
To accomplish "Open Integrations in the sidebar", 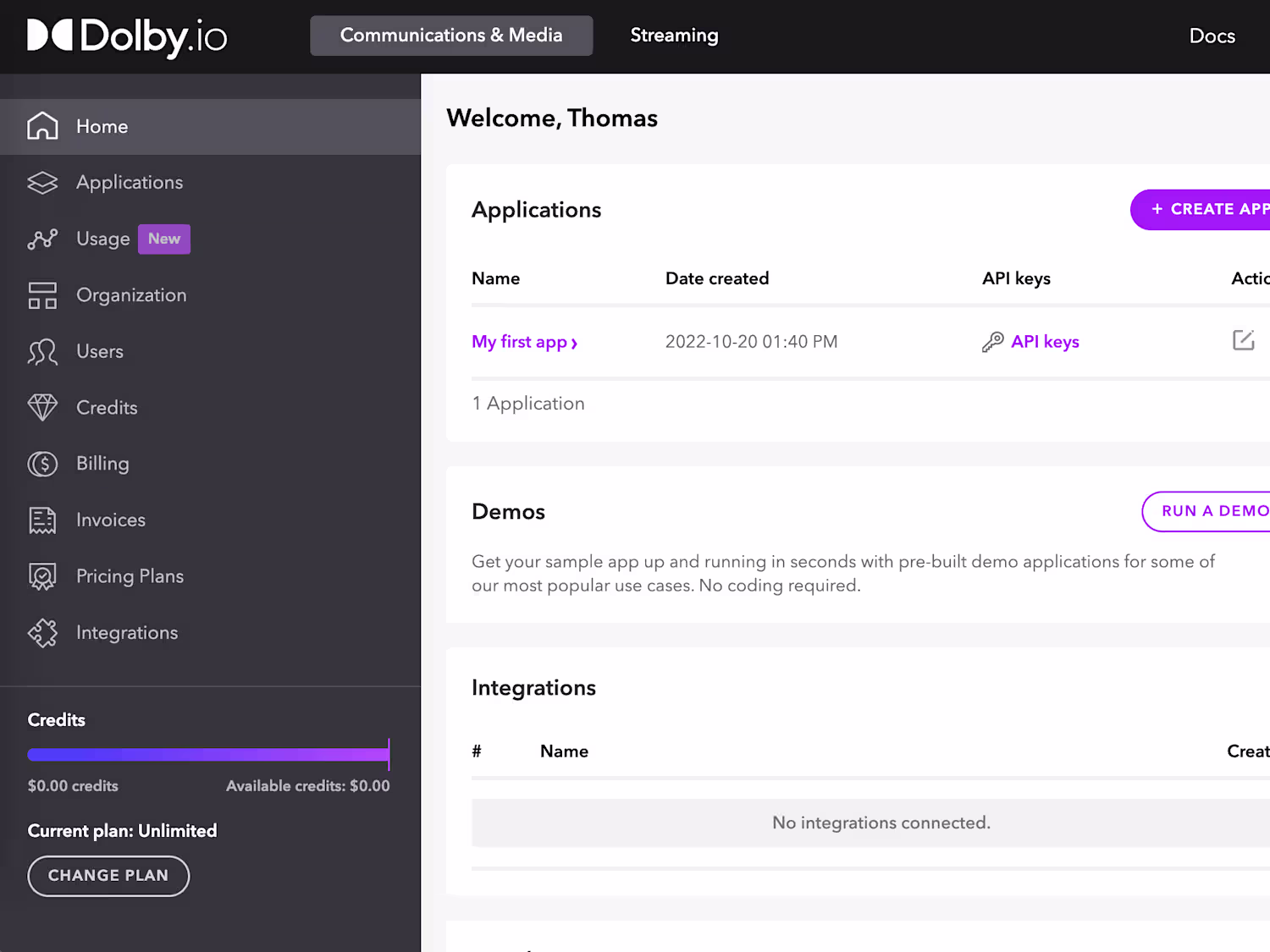I will 210,633.
